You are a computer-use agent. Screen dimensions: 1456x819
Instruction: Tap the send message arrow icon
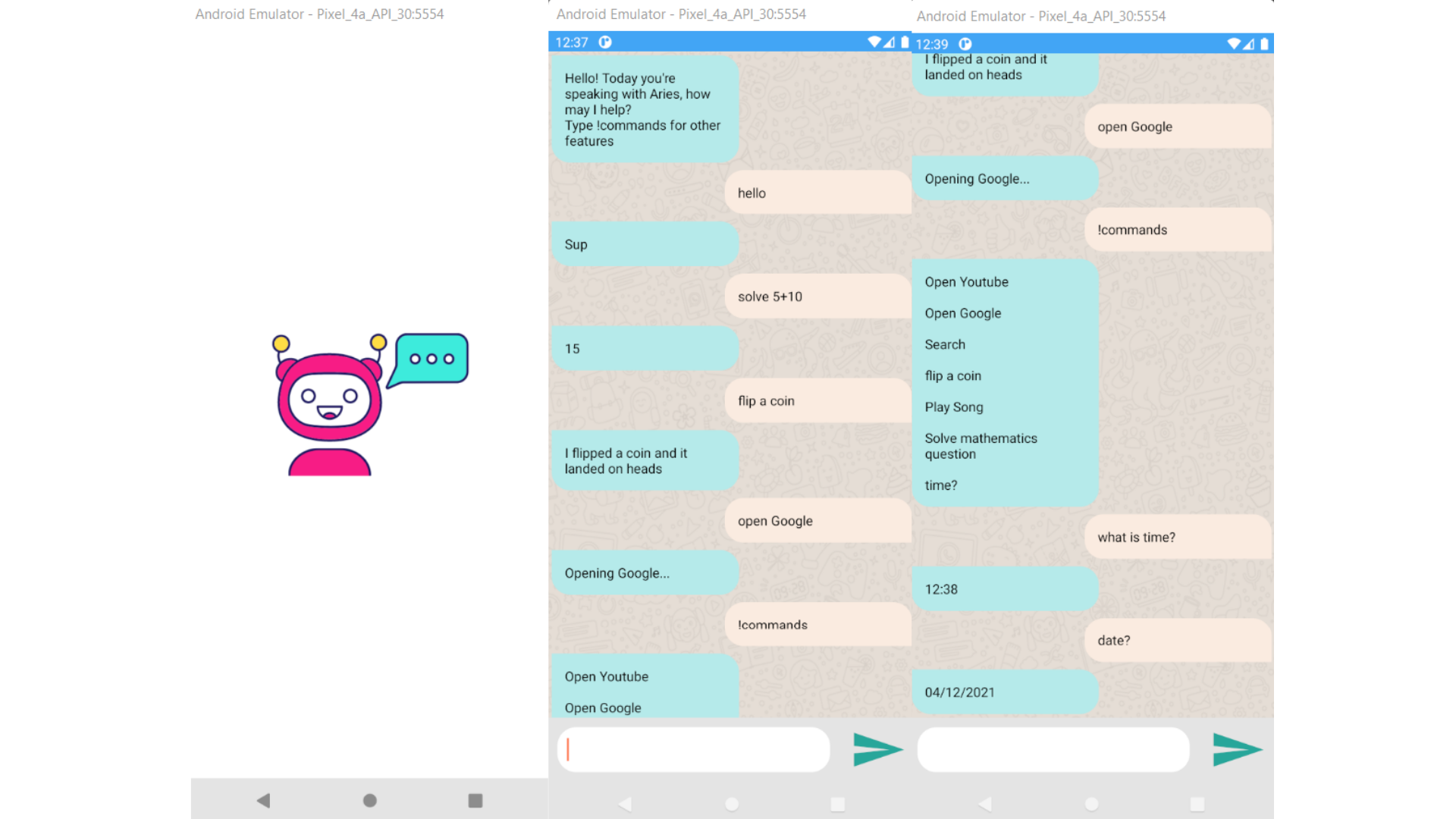877,749
